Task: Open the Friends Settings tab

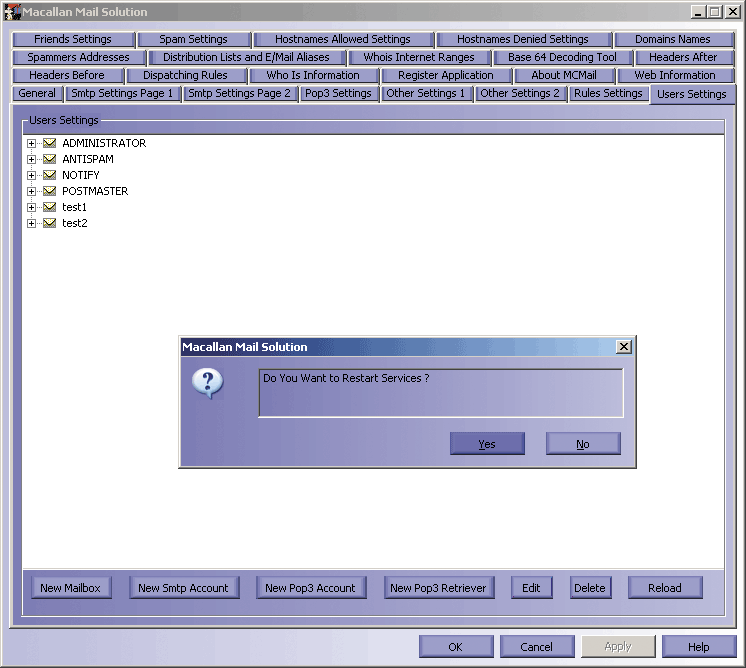Action: [73, 39]
